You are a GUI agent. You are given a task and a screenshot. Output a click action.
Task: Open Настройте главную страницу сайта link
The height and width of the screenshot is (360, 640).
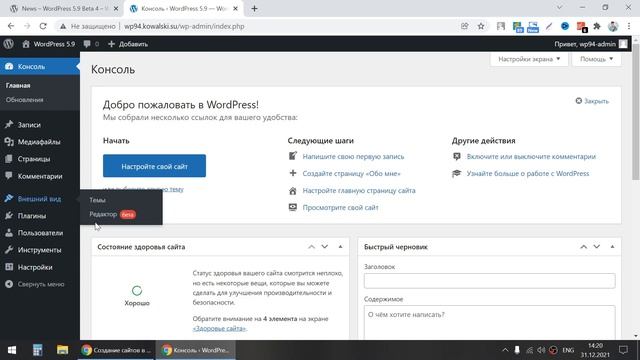click(359, 191)
